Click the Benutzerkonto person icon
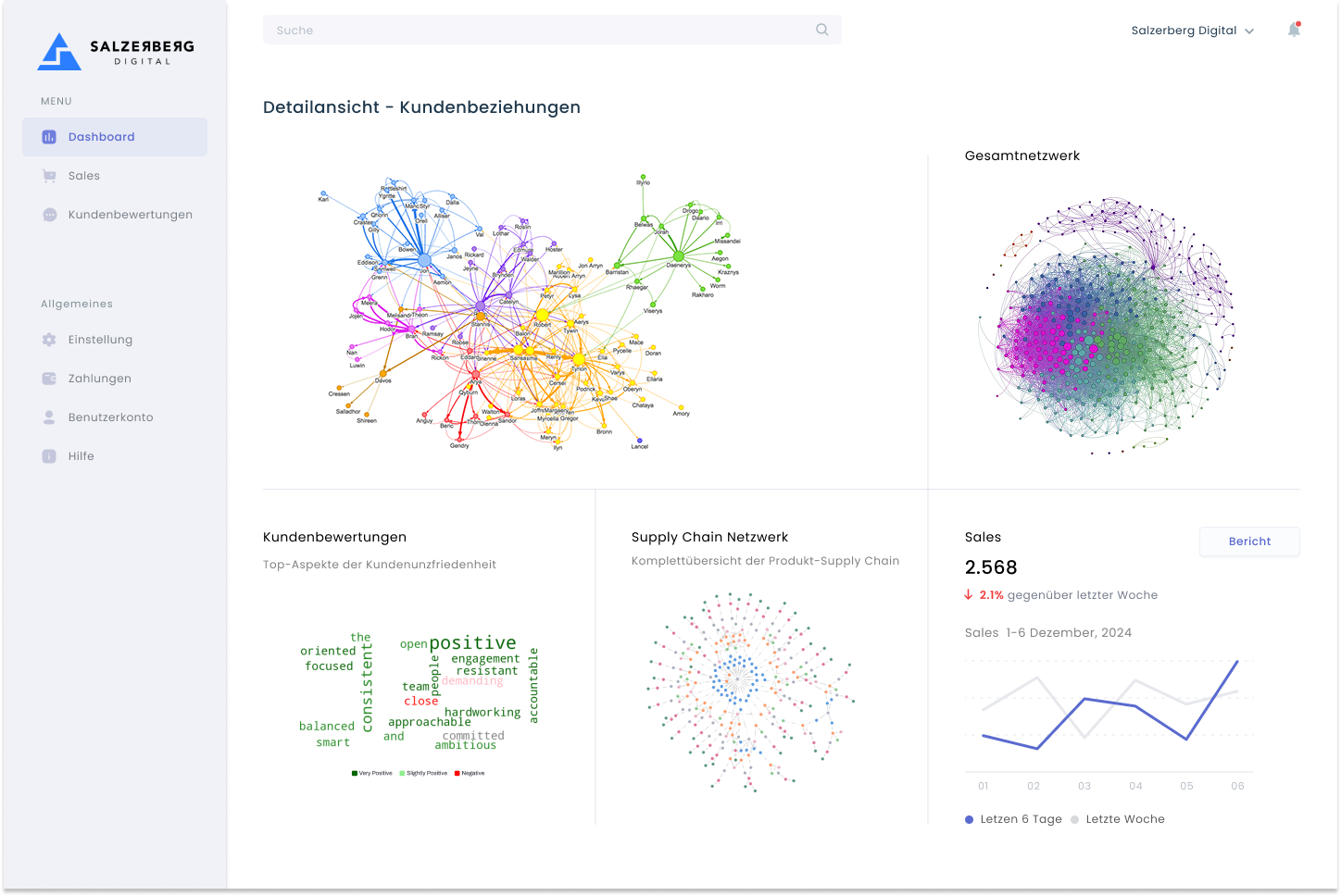 [x=49, y=417]
